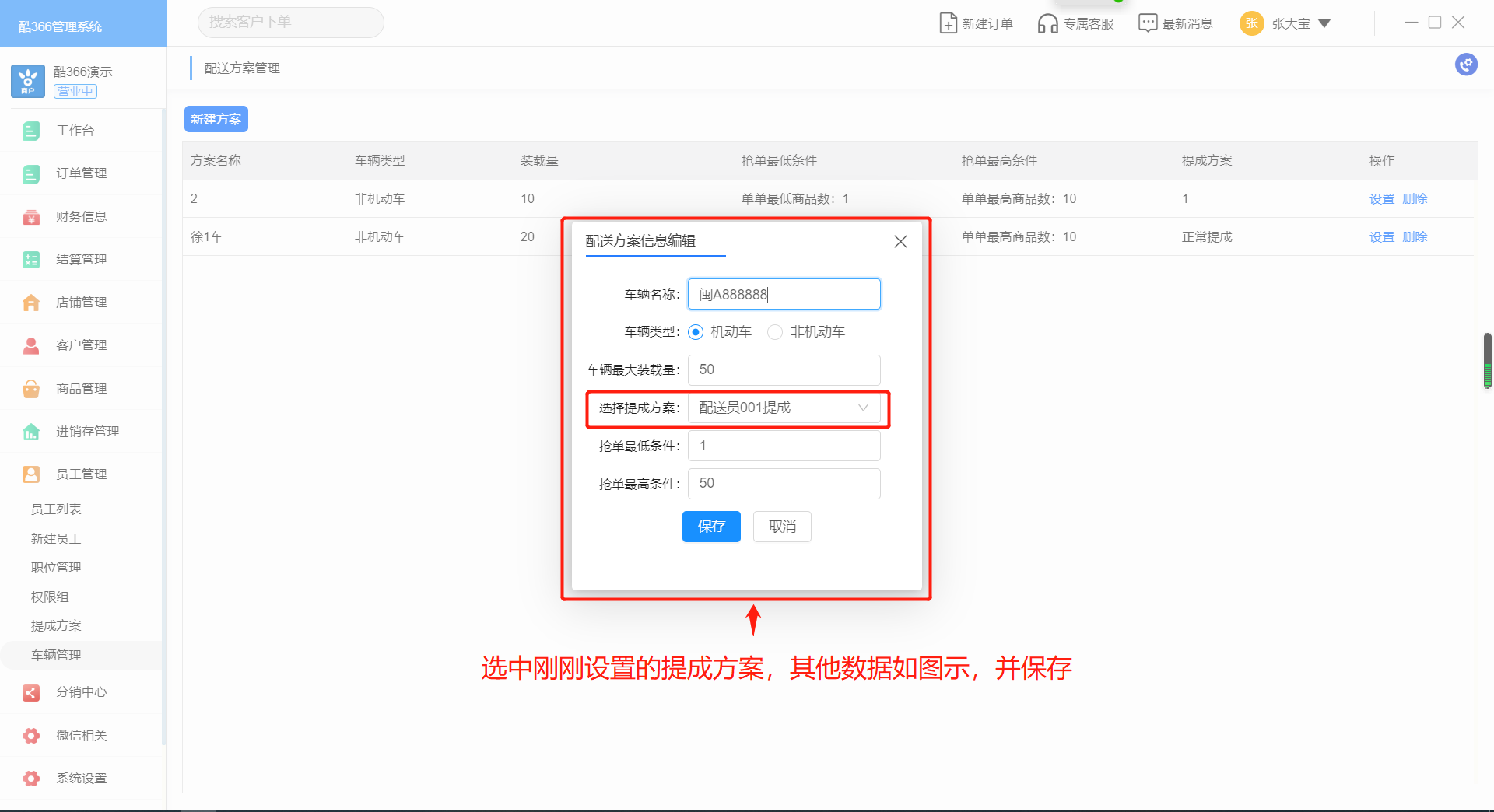Viewport: 1494px width, 812px height.
Task: Open 商品管理 shopping bag icon
Action: coord(31,389)
